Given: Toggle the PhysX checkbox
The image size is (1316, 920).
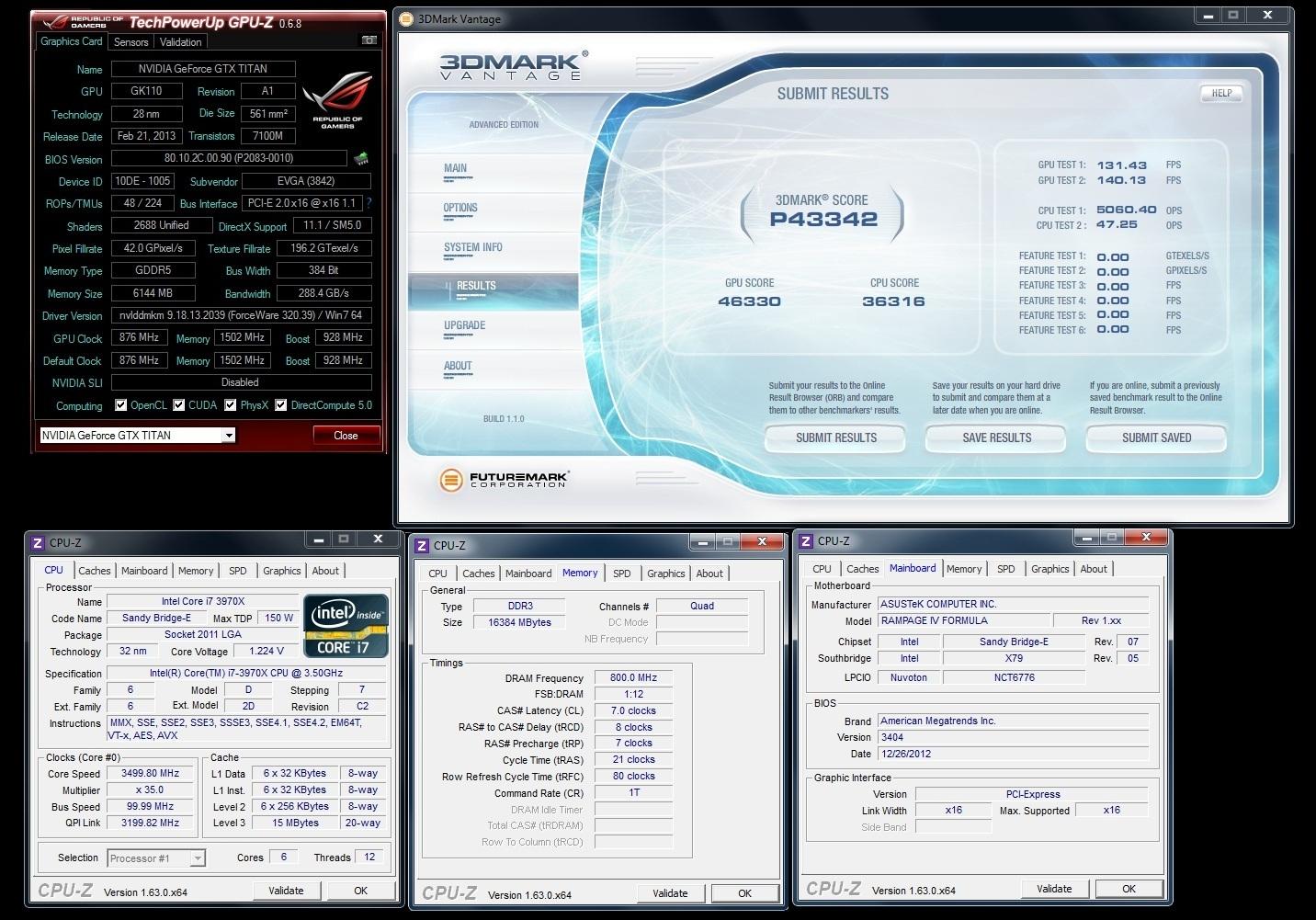Looking at the screenshot, I should pyautogui.click(x=231, y=405).
